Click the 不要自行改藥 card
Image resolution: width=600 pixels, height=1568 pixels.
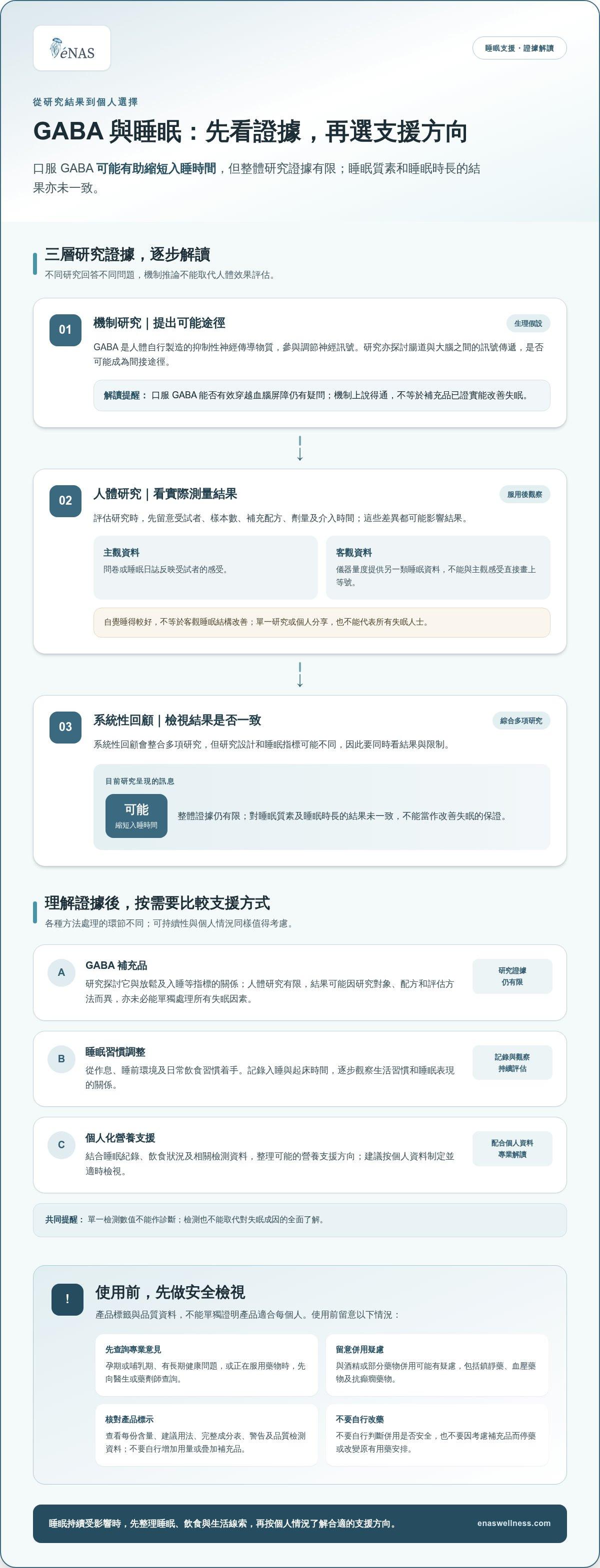tap(437, 1435)
